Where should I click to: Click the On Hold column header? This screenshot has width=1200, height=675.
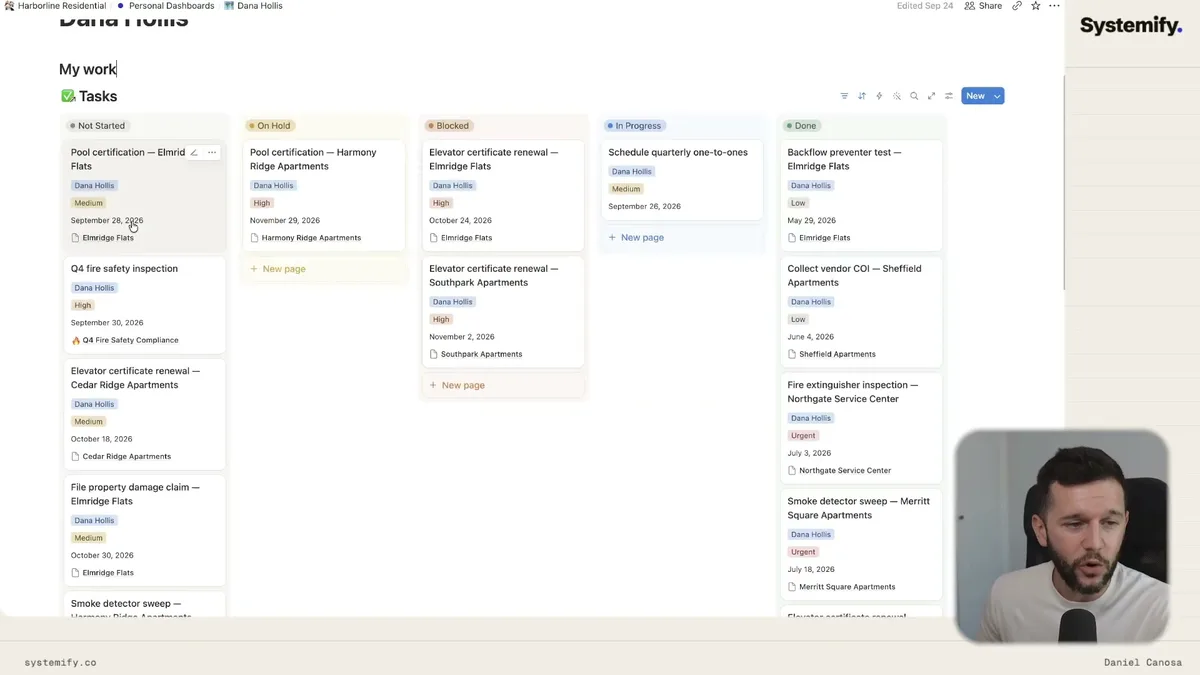coord(270,126)
